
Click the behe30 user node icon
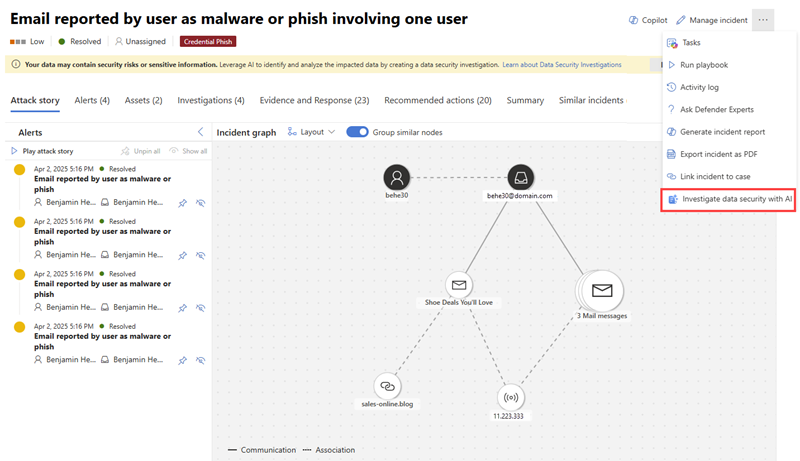click(x=398, y=177)
